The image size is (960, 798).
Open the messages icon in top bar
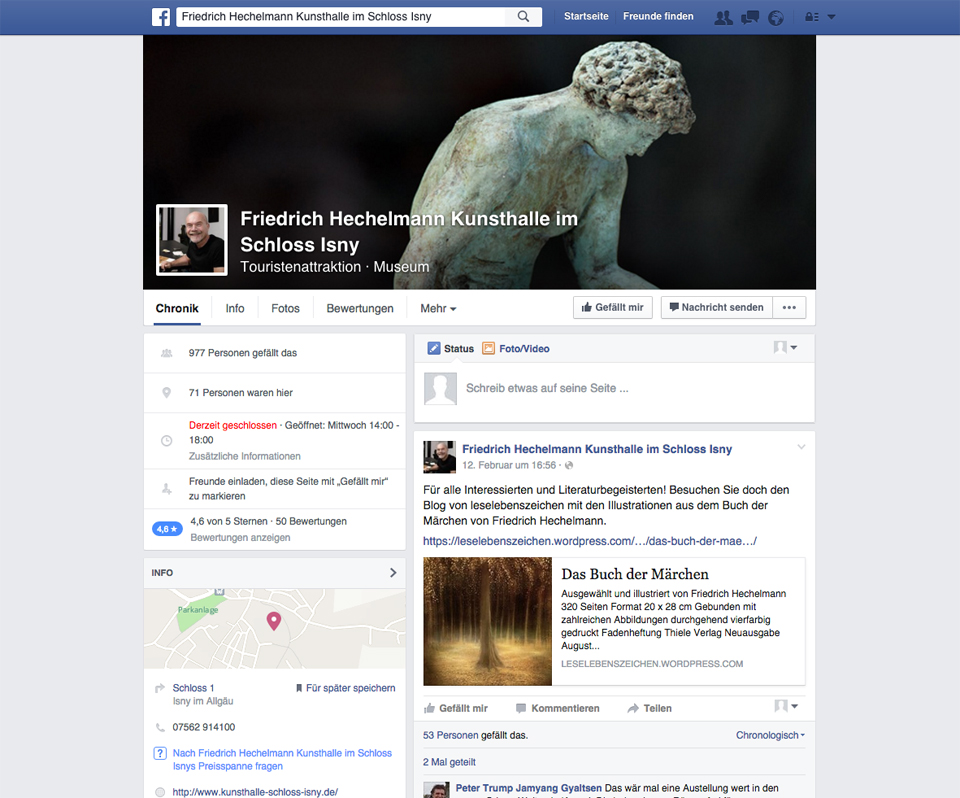[x=750, y=17]
